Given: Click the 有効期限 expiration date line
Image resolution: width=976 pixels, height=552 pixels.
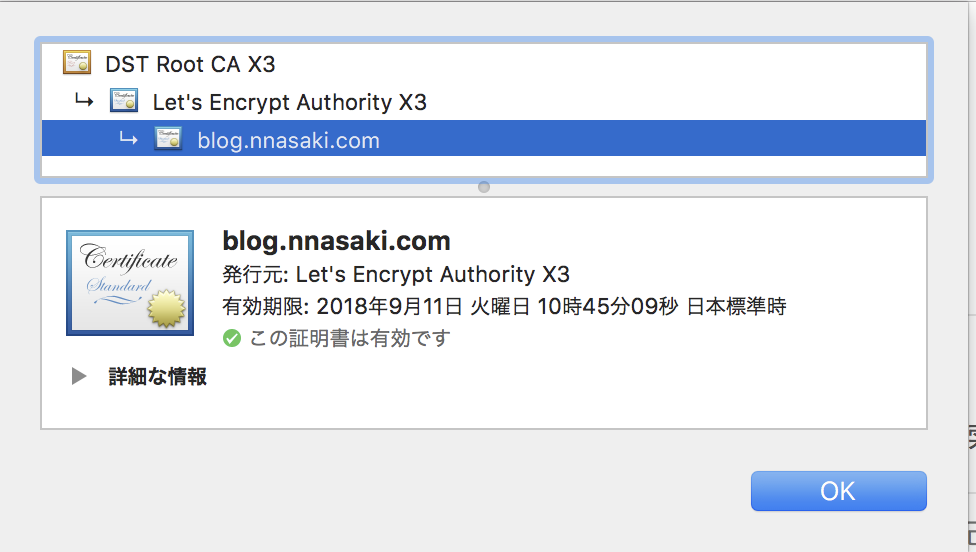Looking at the screenshot, I should coord(504,306).
